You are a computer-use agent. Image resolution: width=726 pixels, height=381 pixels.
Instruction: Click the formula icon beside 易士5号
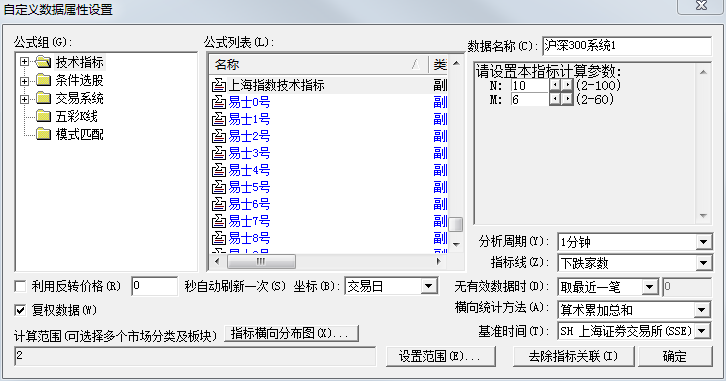pos(219,187)
